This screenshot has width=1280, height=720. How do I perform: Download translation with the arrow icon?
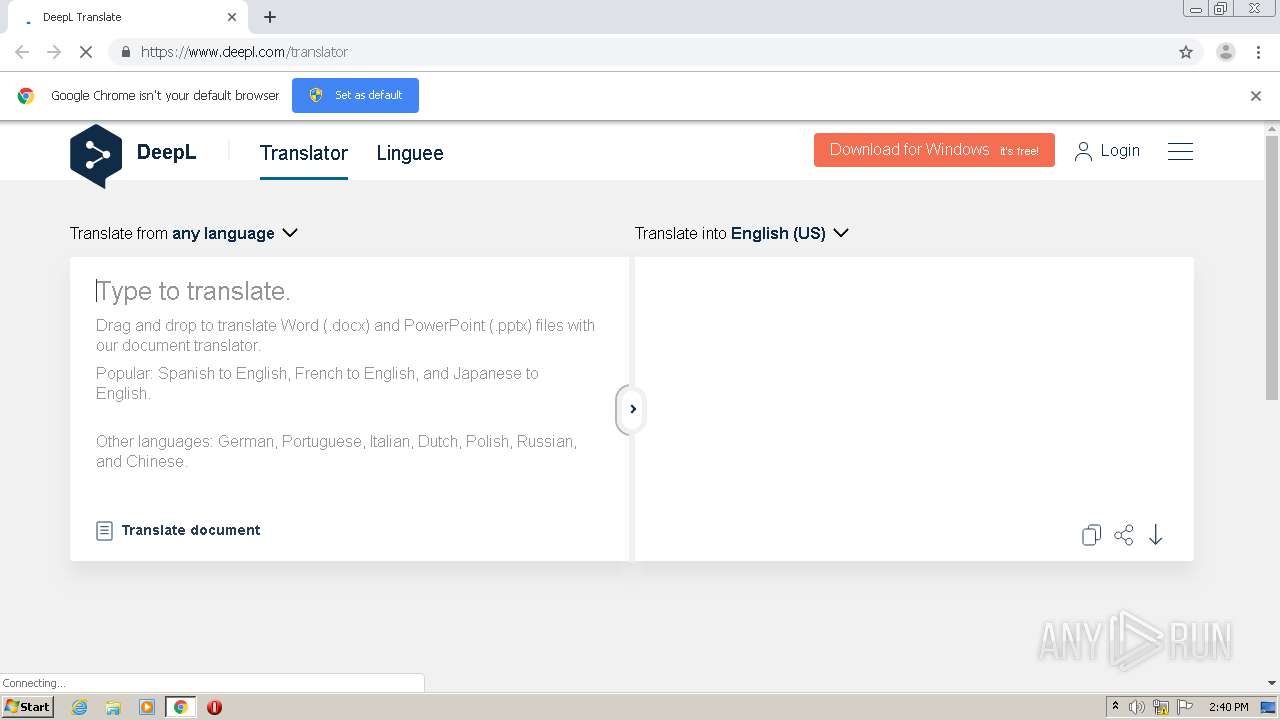tap(1156, 535)
